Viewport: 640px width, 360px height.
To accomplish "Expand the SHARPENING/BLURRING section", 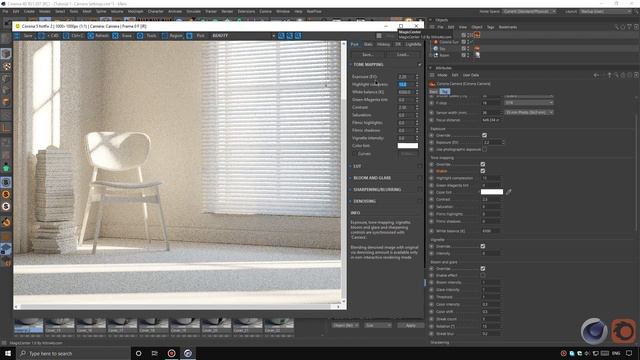I will (351, 189).
